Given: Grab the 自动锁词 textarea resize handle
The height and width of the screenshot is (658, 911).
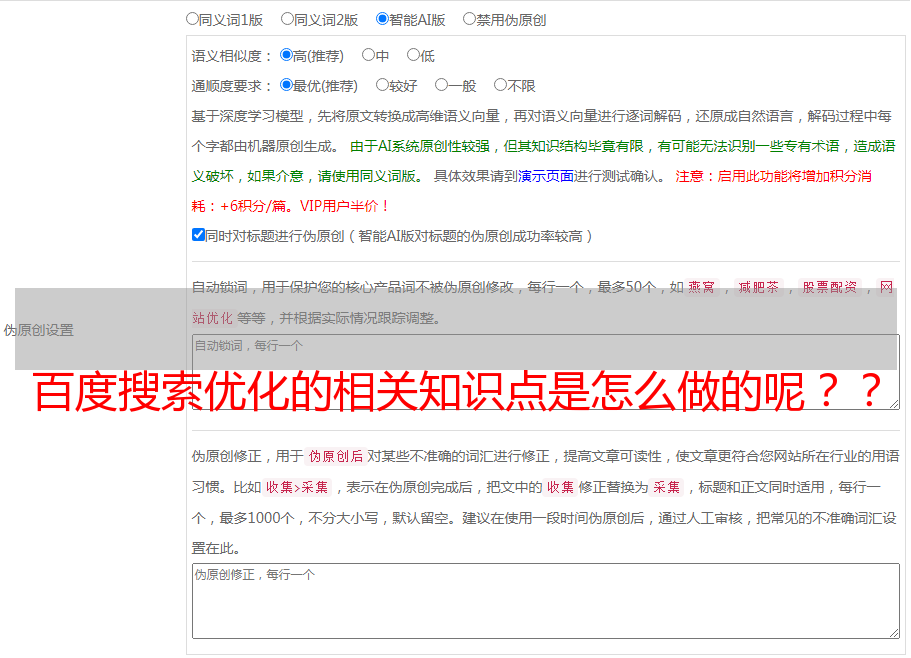Looking at the screenshot, I should 894,404.
